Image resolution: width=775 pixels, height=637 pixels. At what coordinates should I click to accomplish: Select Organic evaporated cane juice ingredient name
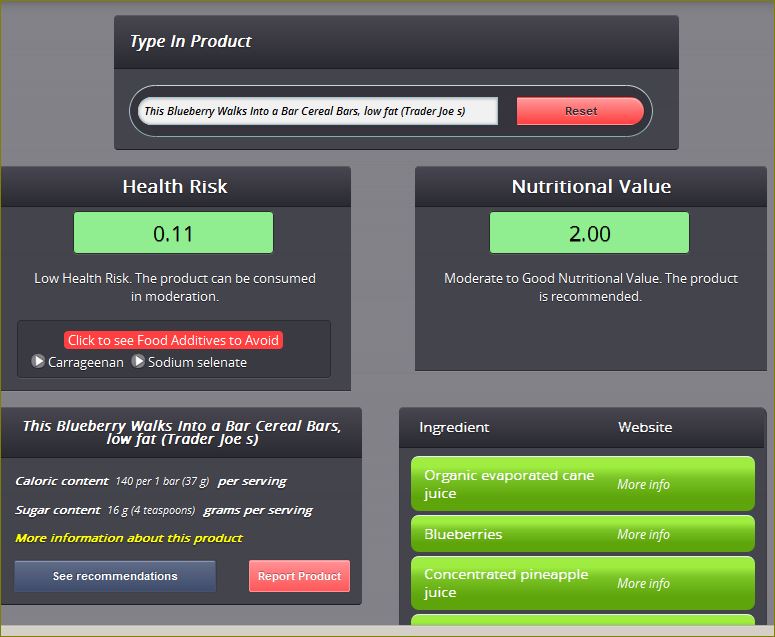[509, 484]
